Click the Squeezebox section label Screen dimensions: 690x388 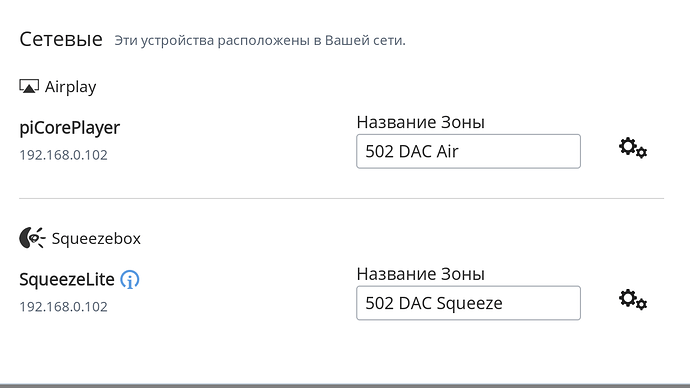click(x=96, y=238)
